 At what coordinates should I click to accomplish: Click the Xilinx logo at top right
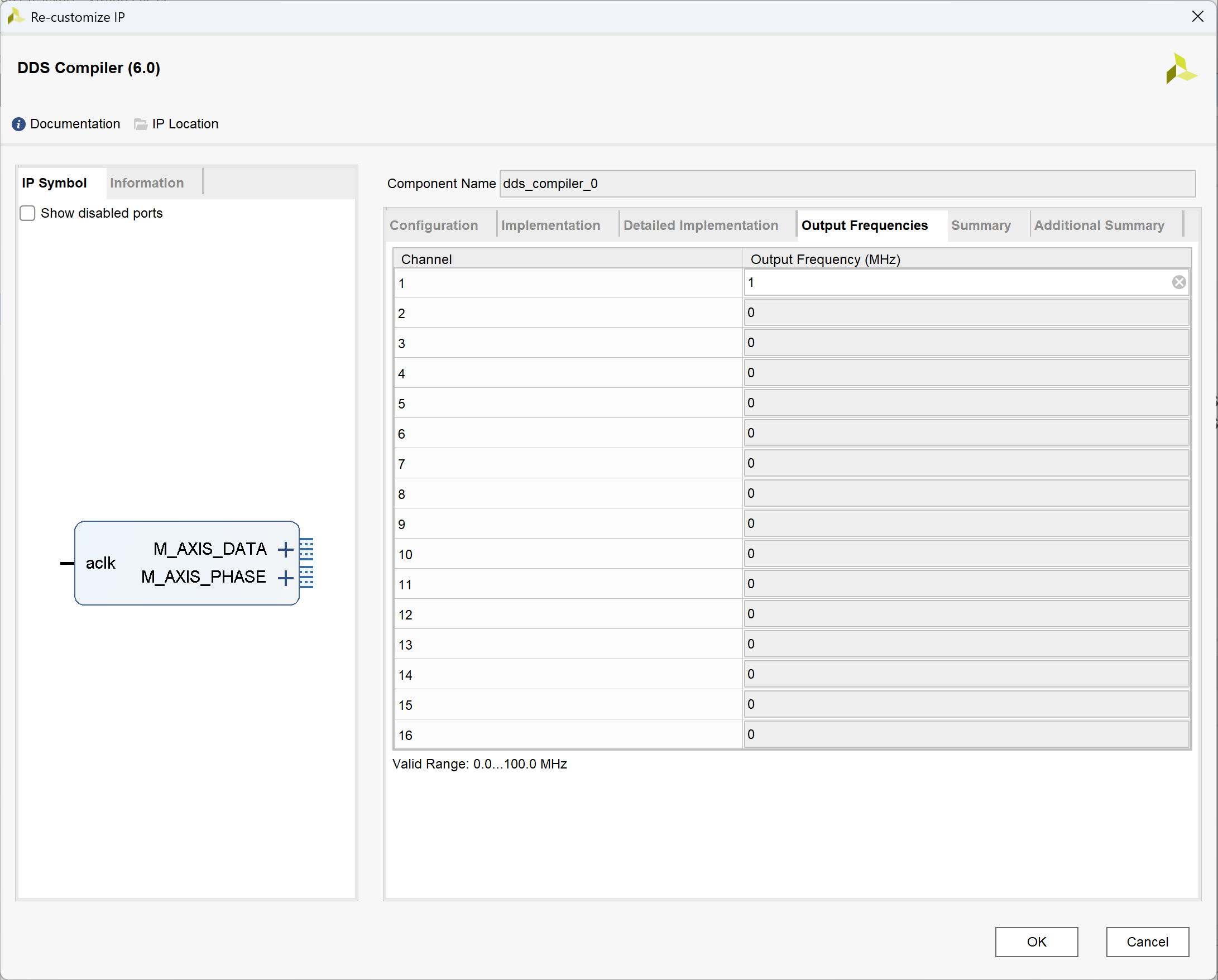[x=1181, y=68]
